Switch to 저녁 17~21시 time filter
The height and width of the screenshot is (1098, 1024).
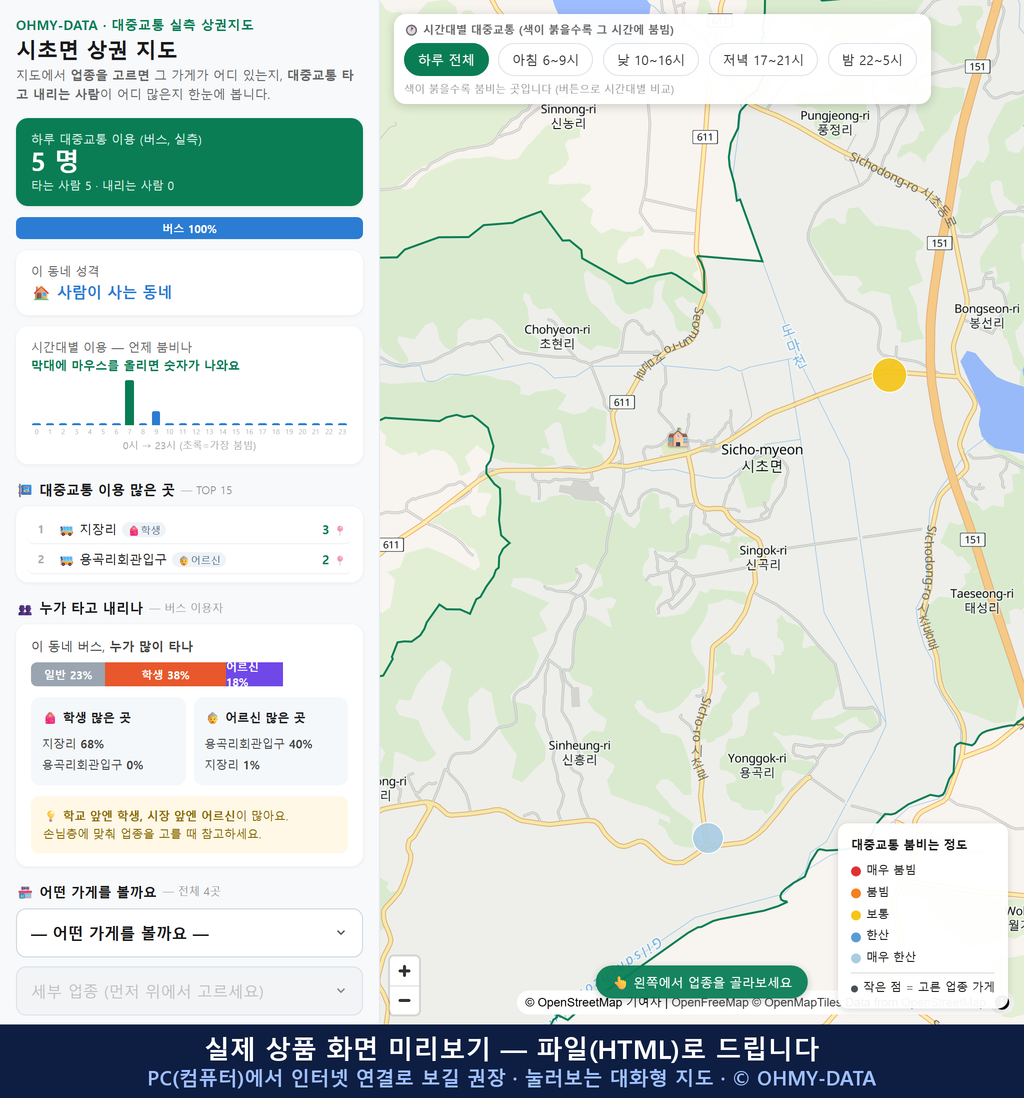point(763,60)
